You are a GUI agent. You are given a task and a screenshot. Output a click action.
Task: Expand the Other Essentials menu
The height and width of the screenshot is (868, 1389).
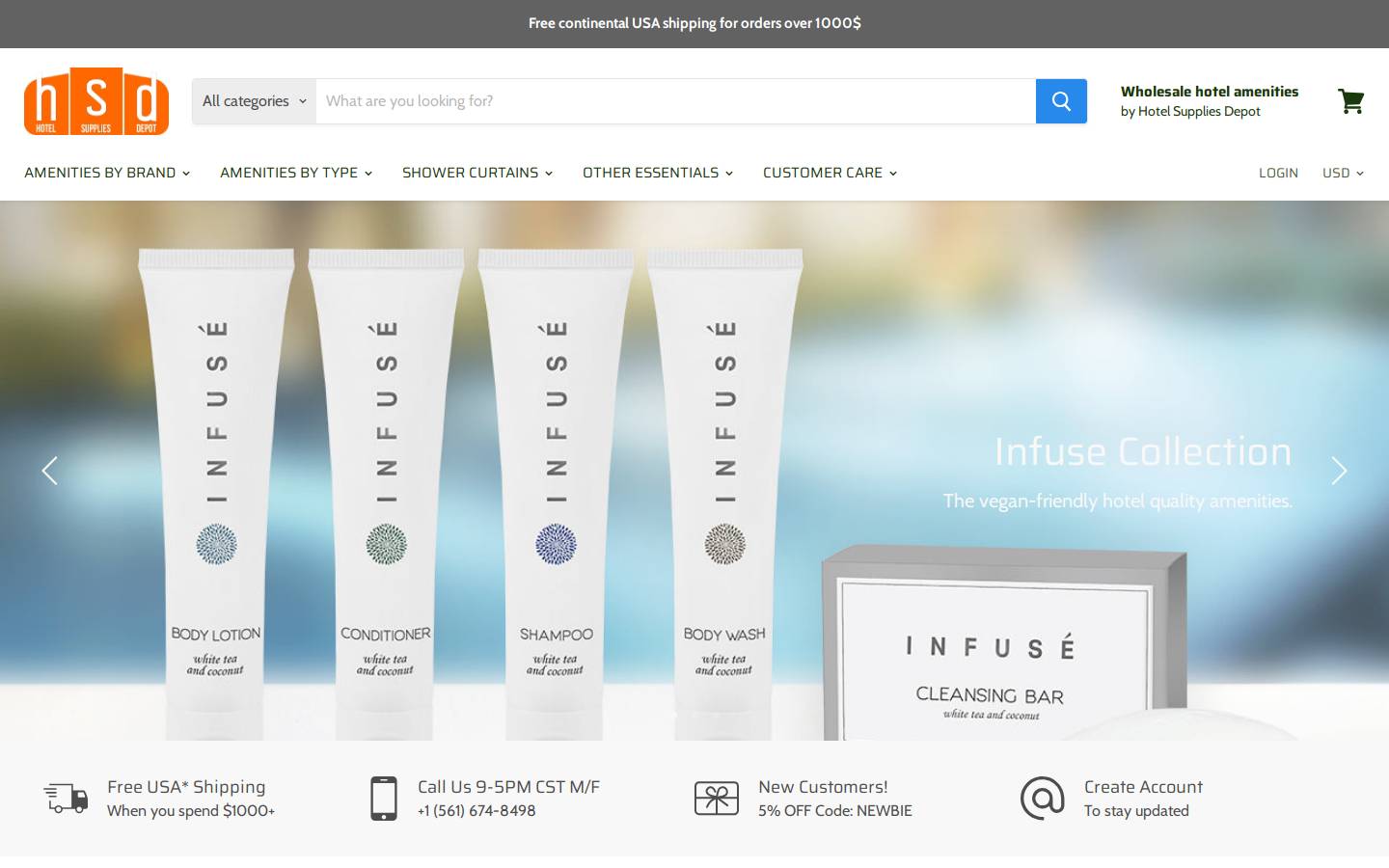(658, 173)
